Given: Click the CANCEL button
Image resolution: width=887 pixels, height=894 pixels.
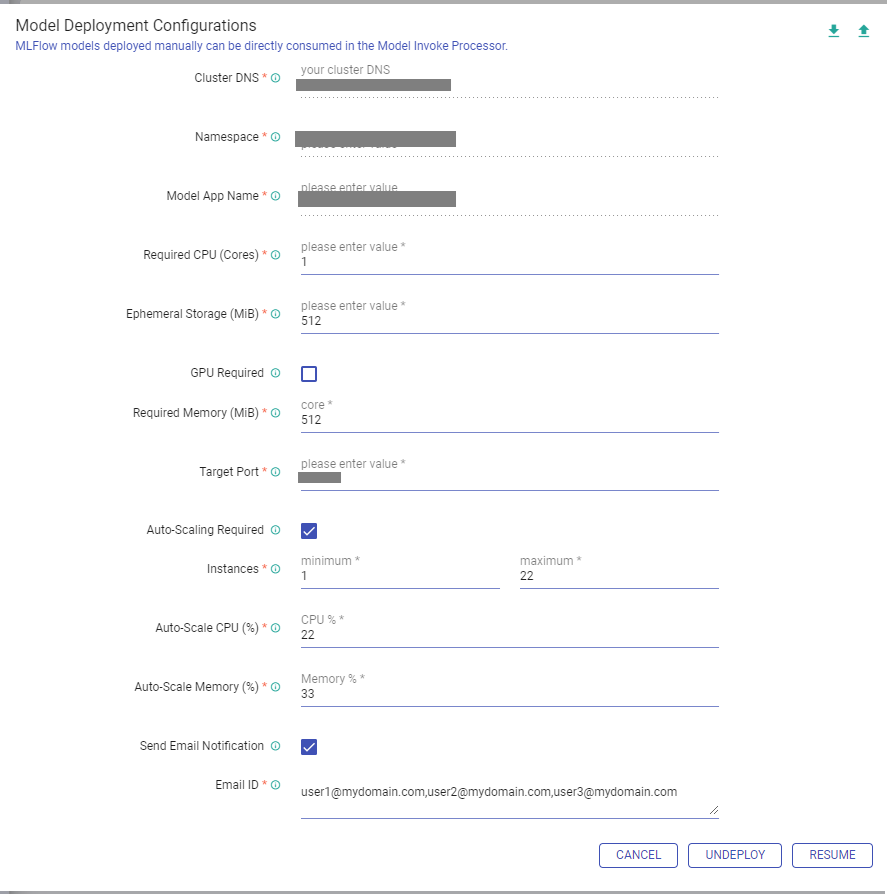Looking at the screenshot, I should click(638, 855).
